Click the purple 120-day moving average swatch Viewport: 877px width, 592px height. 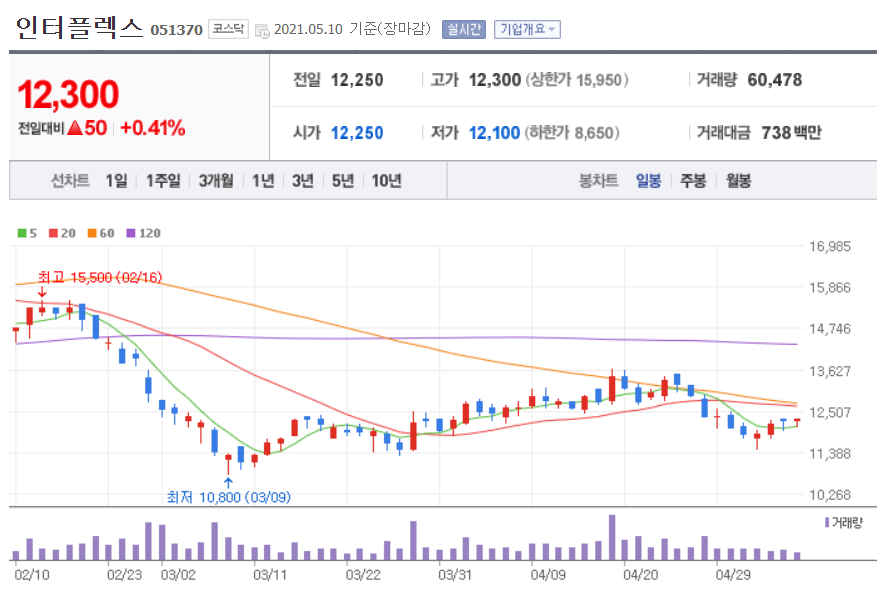click(x=131, y=233)
